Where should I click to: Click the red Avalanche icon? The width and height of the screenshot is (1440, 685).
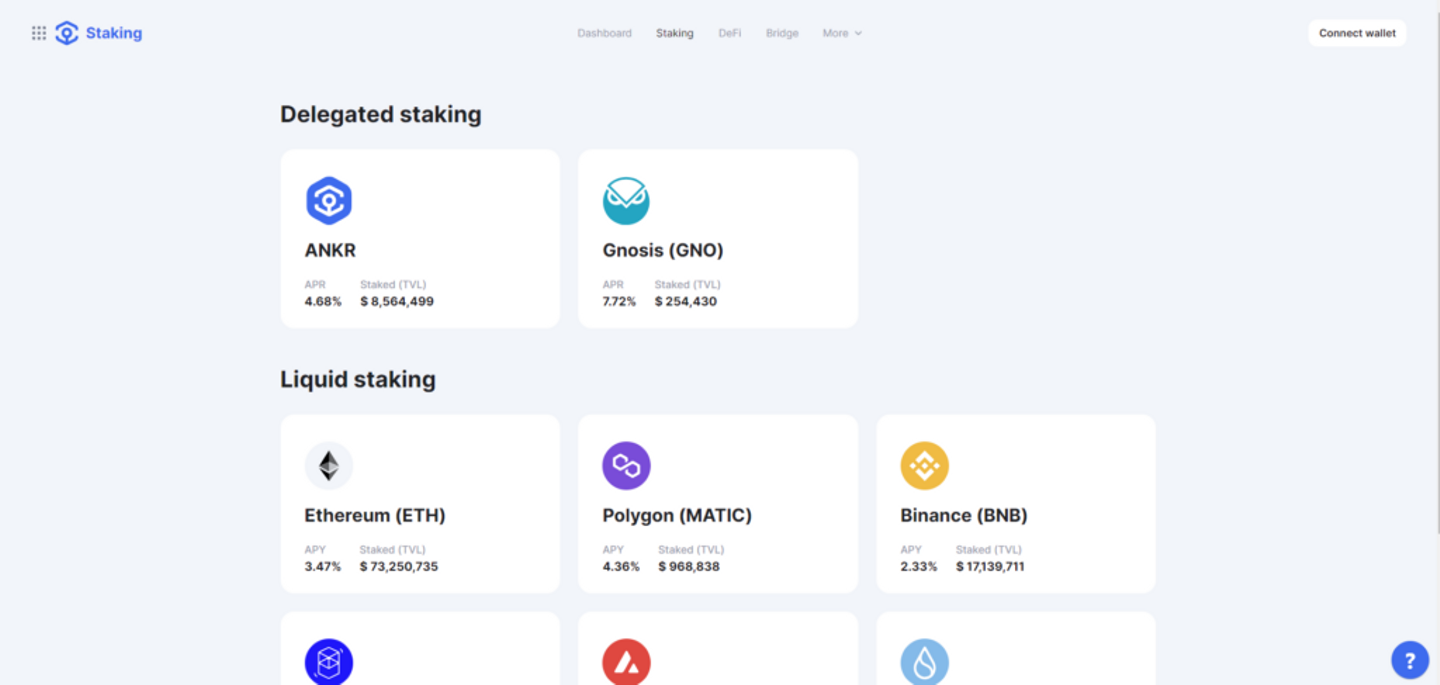pyautogui.click(x=626, y=662)
